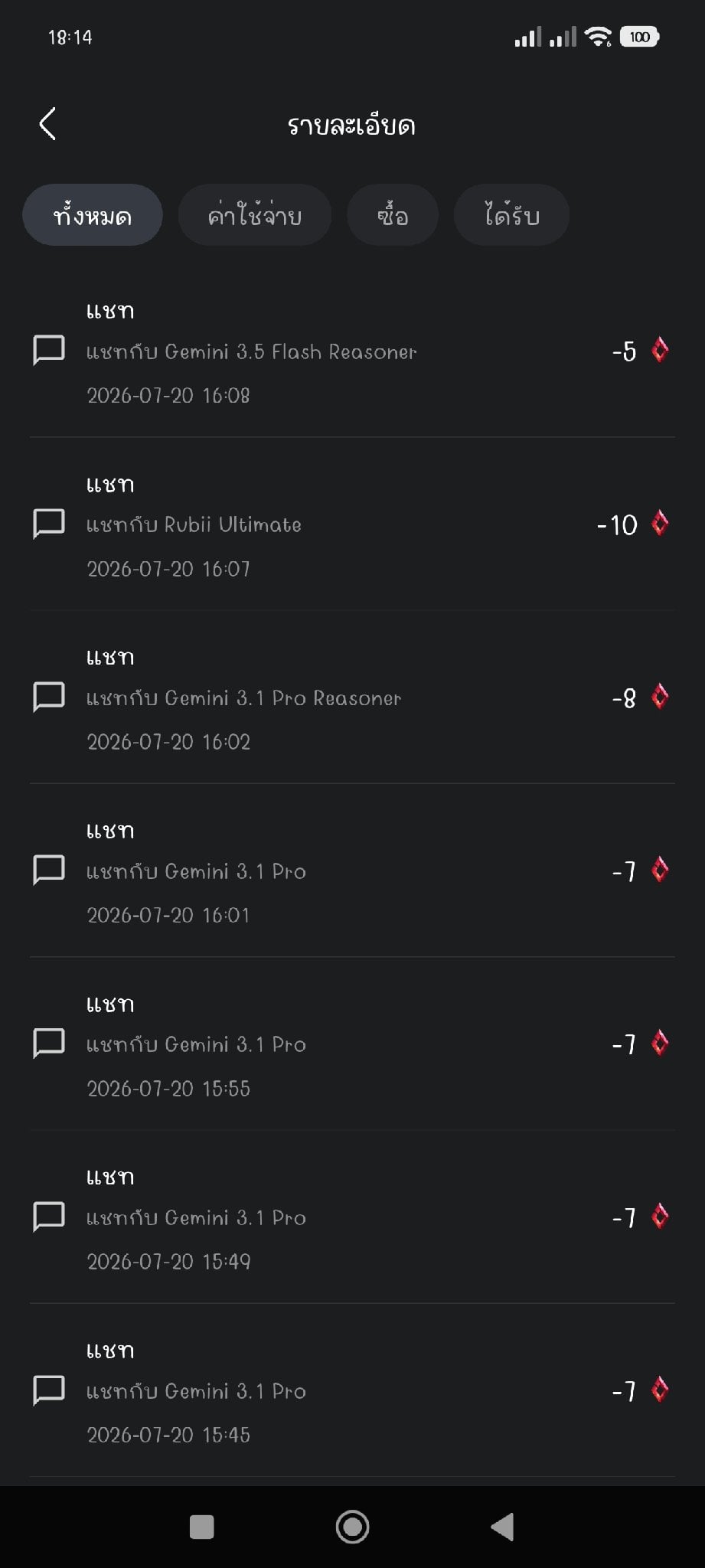Click chat icon of the 15:49 entry
The height and width of the screenshot is (1568, 705).
(49, 1217)
